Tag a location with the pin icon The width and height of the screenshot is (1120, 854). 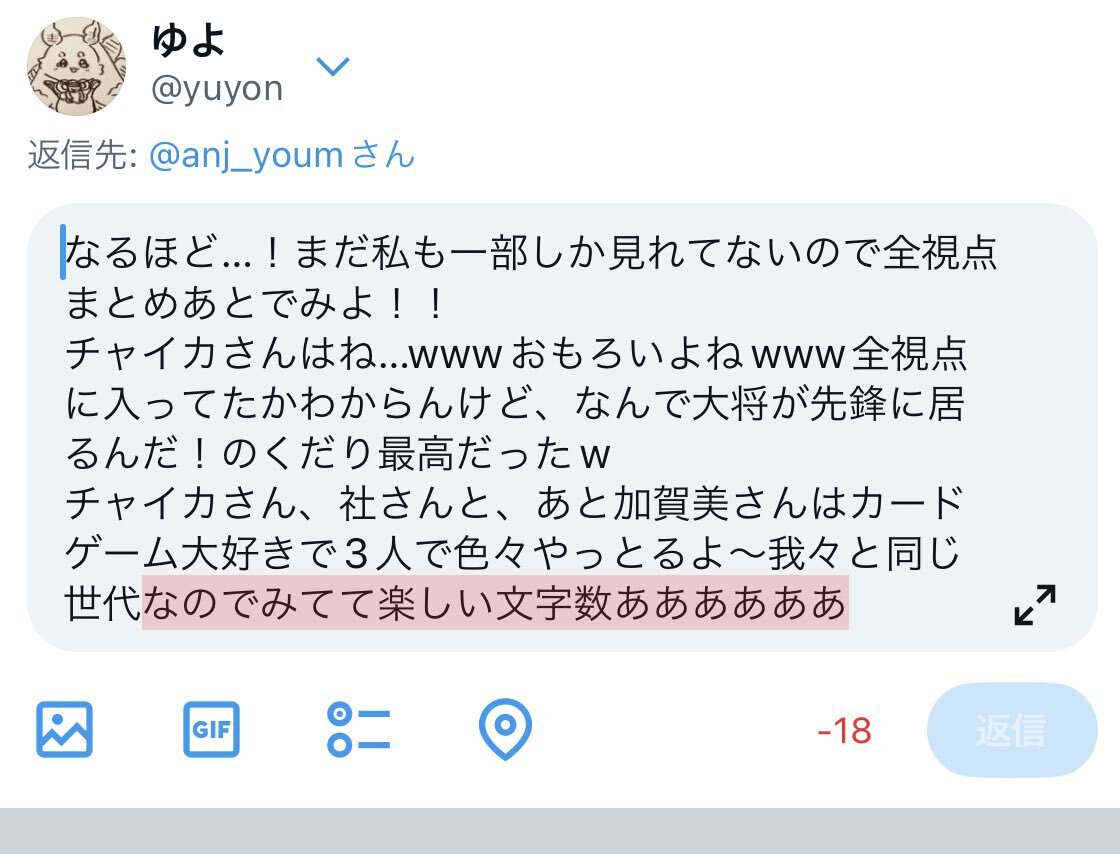tap(505, 729)
